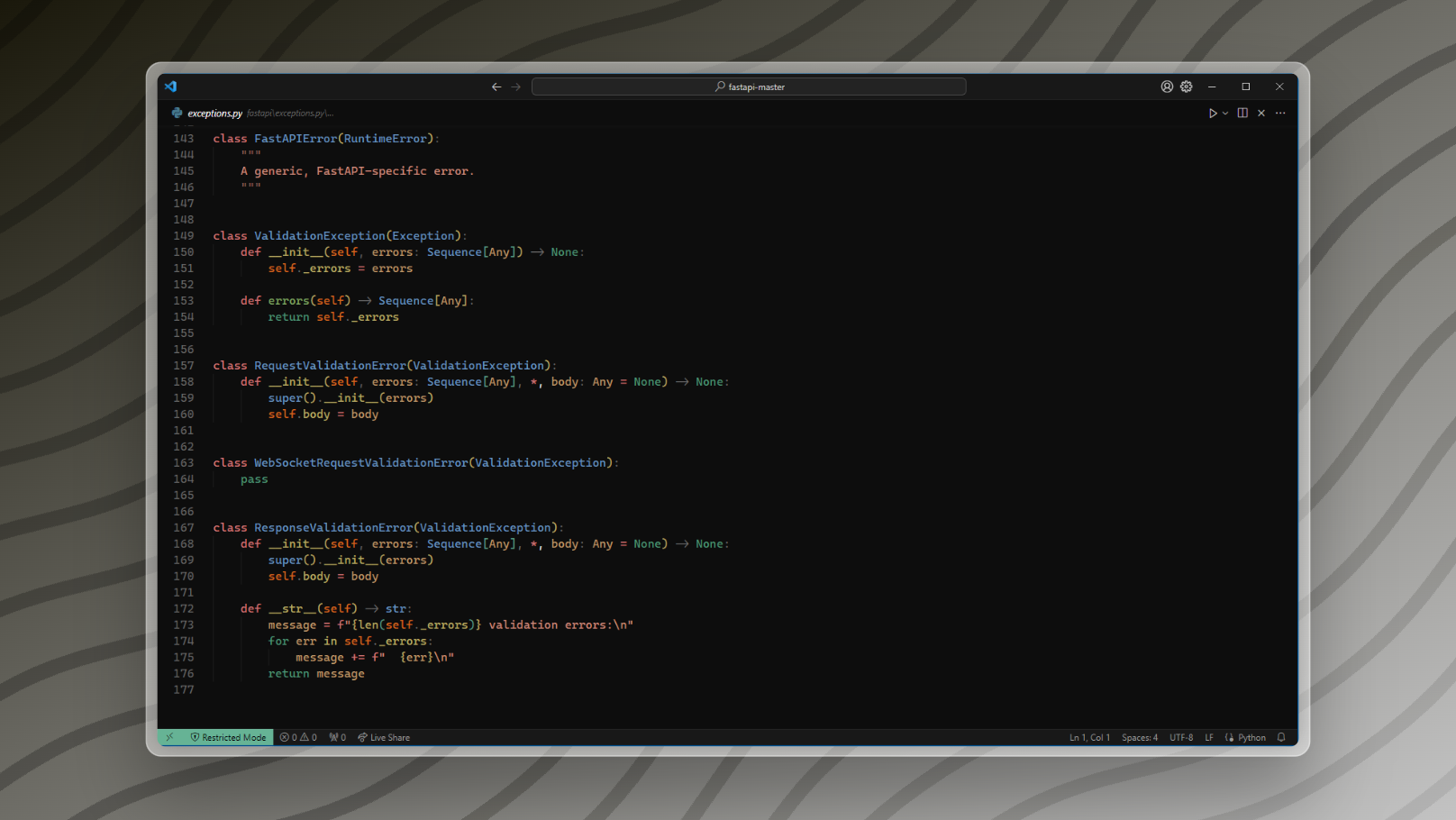The width and height of the screenshot is (1456, 820).
Task: Open the remote window indicator
Action: click(x=170, y=737)
